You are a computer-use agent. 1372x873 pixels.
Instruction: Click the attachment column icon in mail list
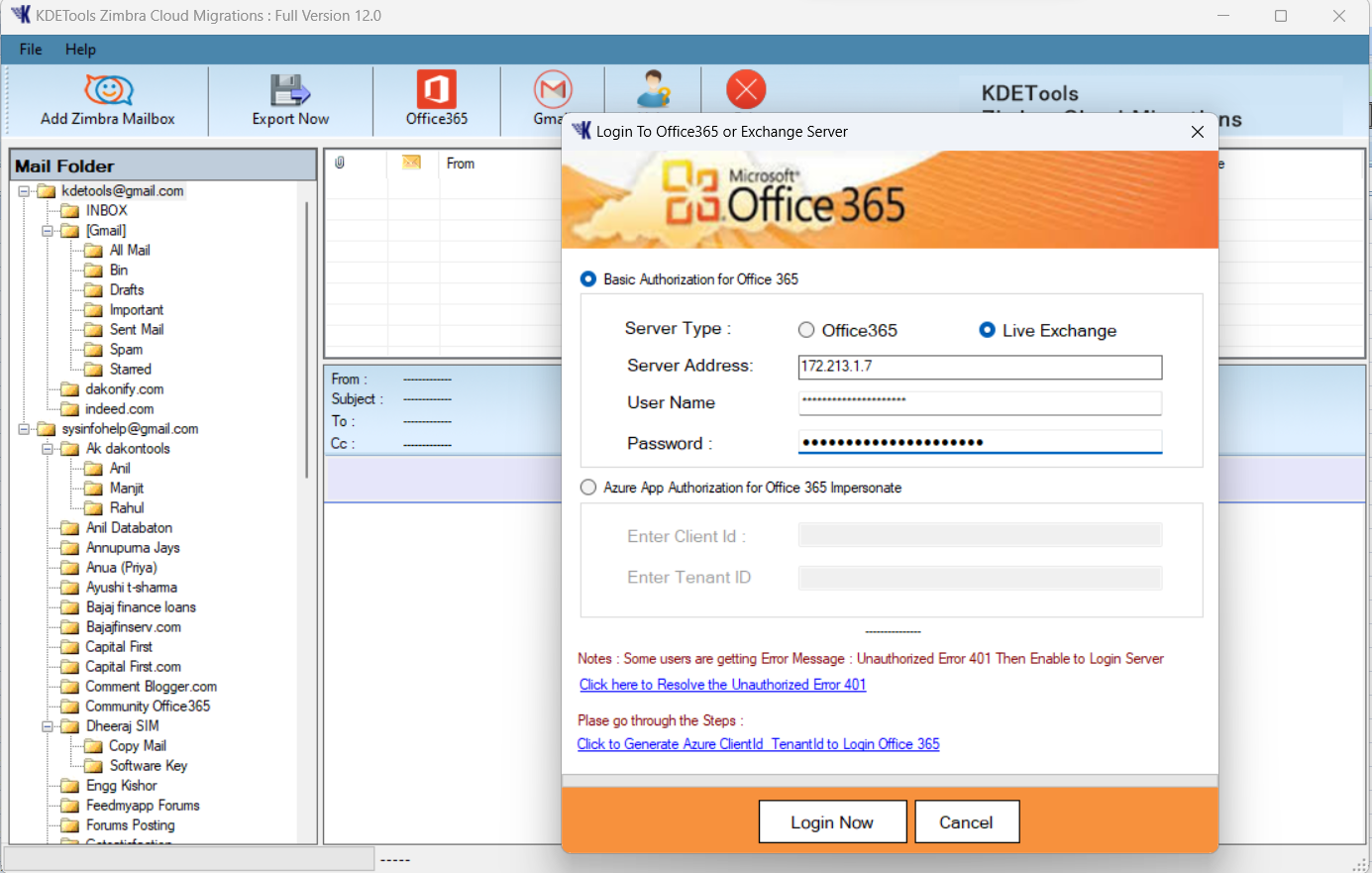[340, 163]
